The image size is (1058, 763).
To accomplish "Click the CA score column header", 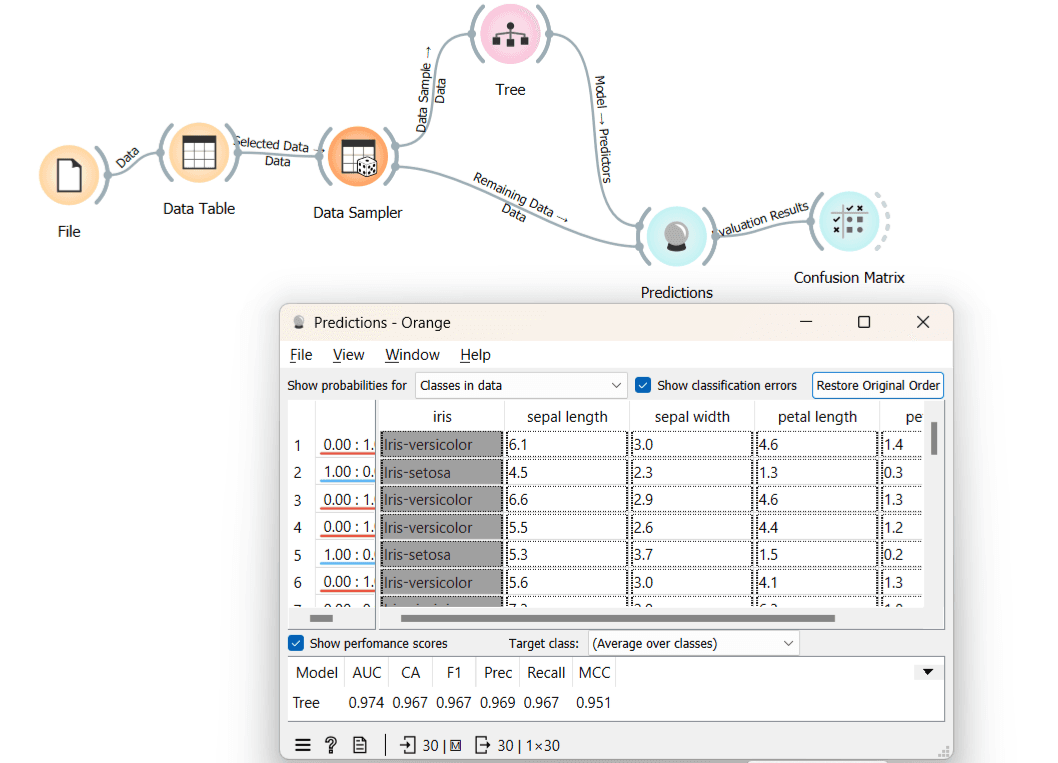I will [x=410, y=673].
